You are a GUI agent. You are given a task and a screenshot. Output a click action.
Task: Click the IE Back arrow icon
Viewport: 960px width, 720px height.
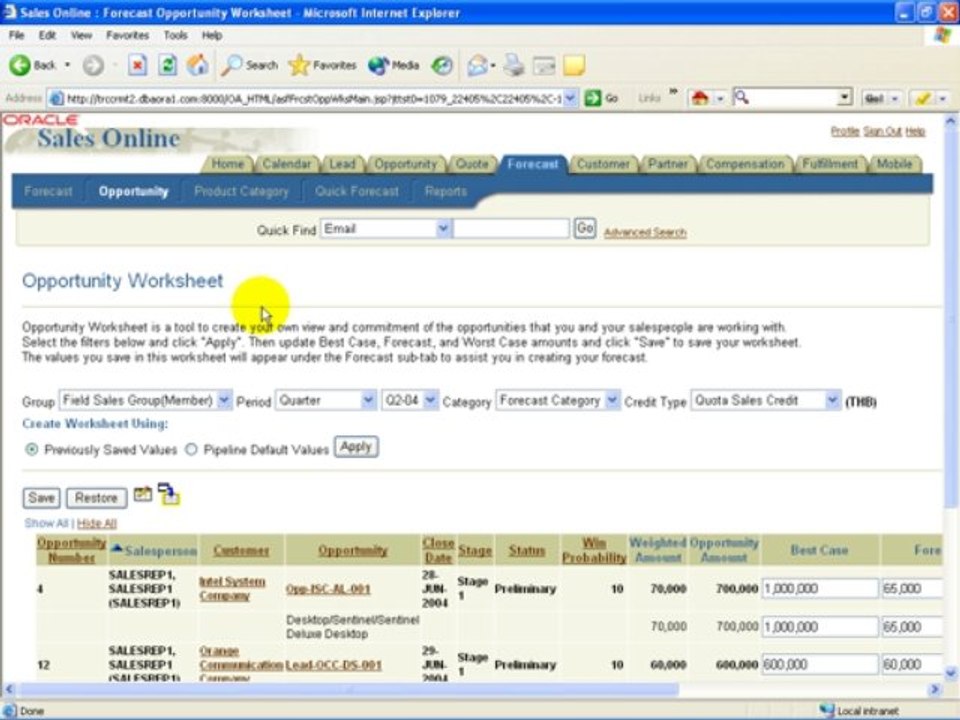tap(20, 65)
